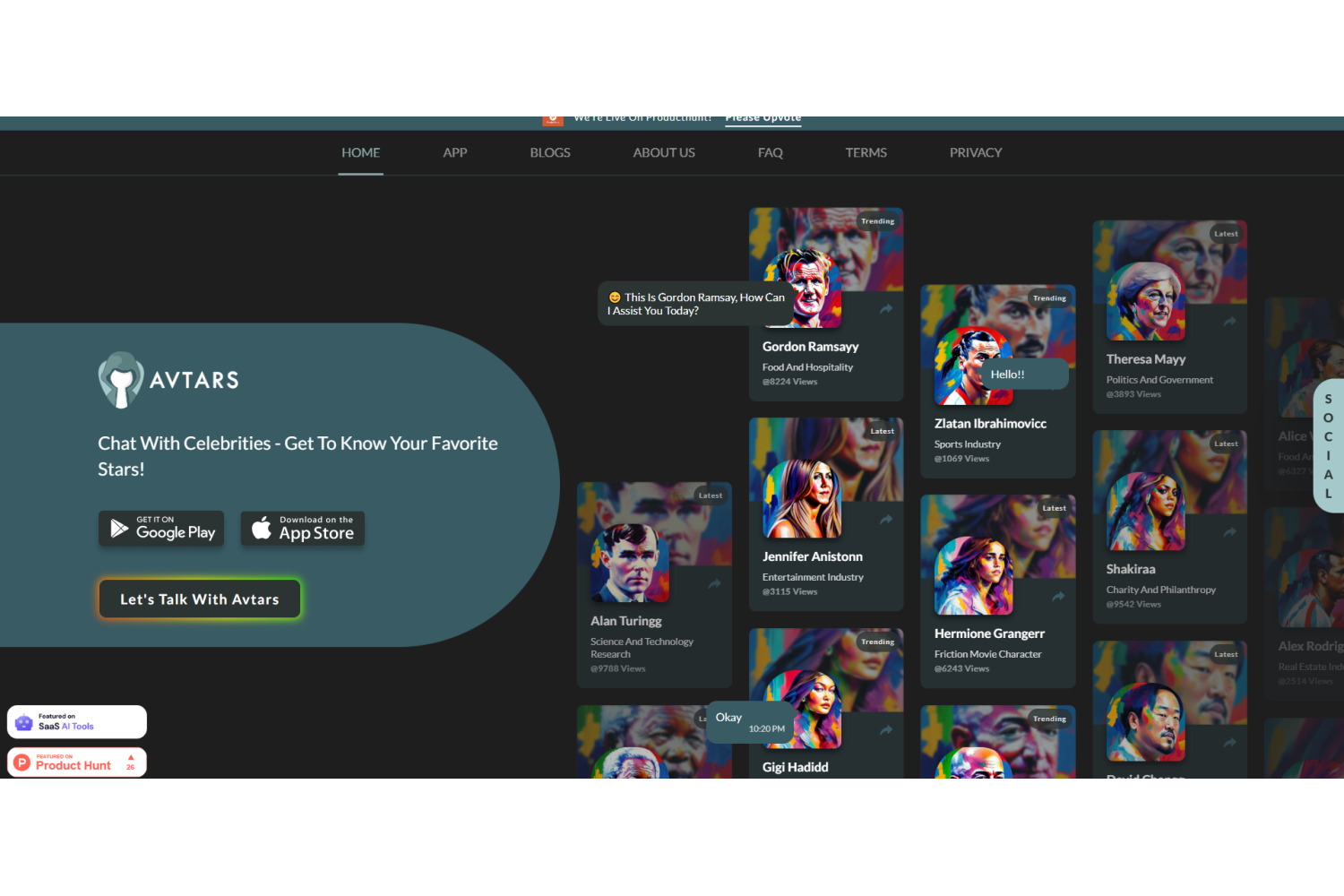Open Jennifer Anistonn avatar portrait
1344x896 pixels.
coord(803,499)
